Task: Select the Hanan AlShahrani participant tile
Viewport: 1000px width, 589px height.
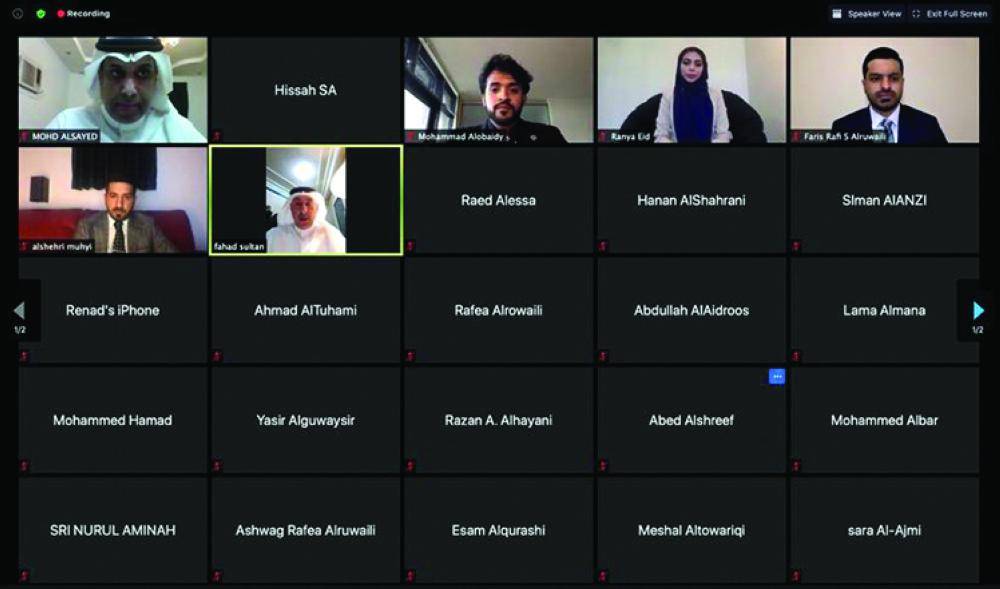Action: 692,200
